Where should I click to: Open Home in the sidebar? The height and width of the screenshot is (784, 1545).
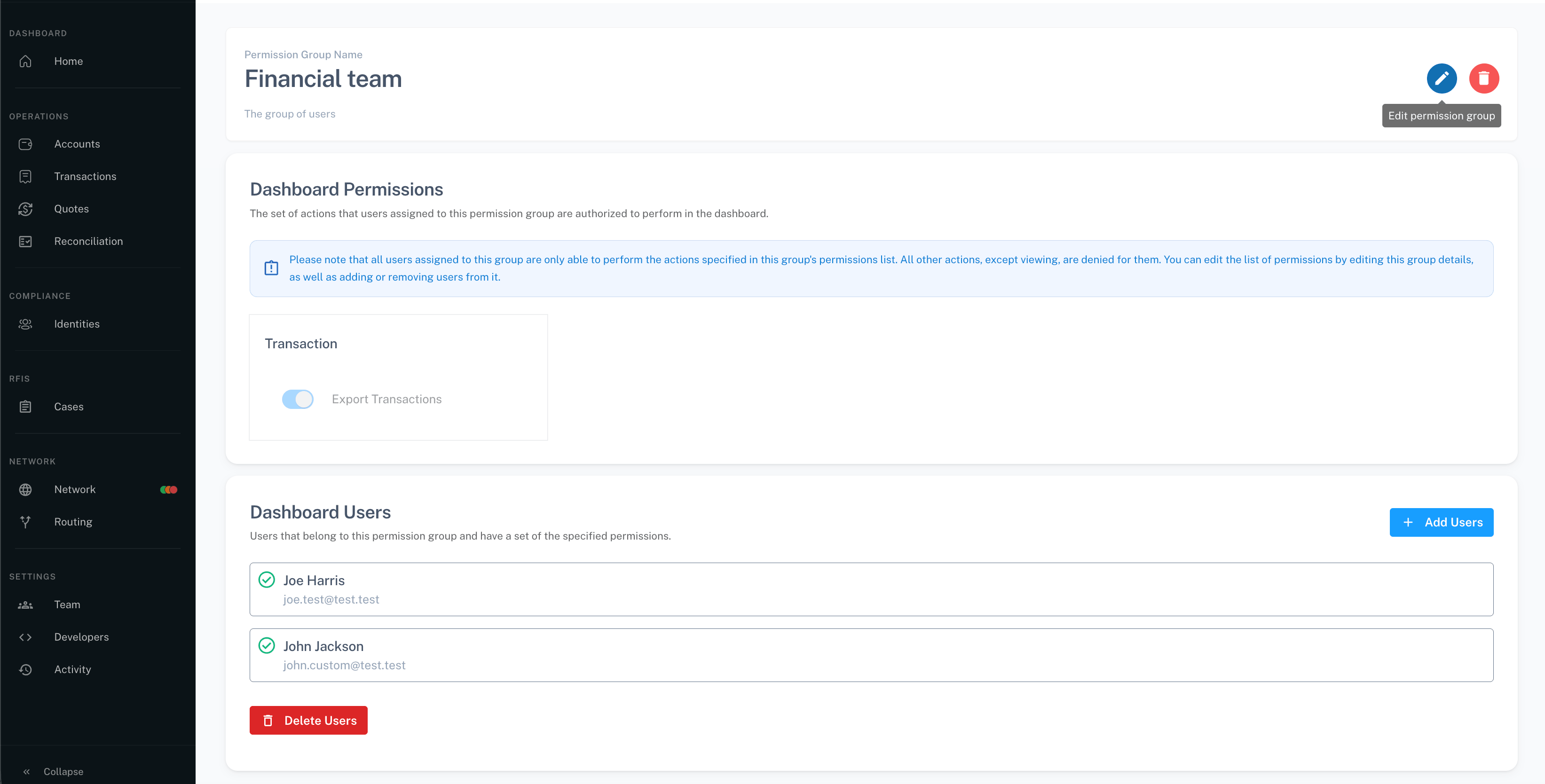click(x=68, y=61)
